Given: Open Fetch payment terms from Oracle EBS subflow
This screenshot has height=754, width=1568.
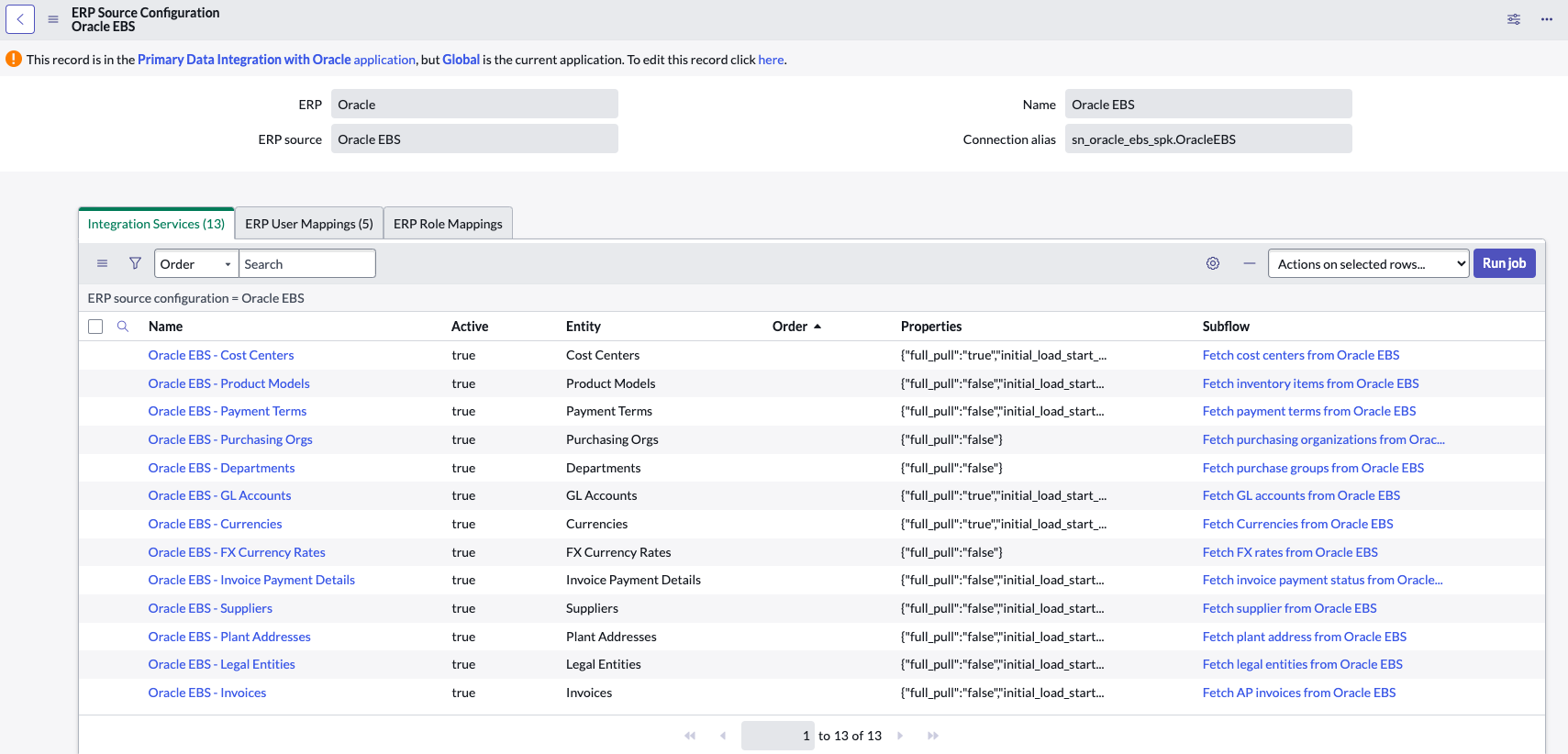Looking at the screenshot, I should click(1309, 411).
